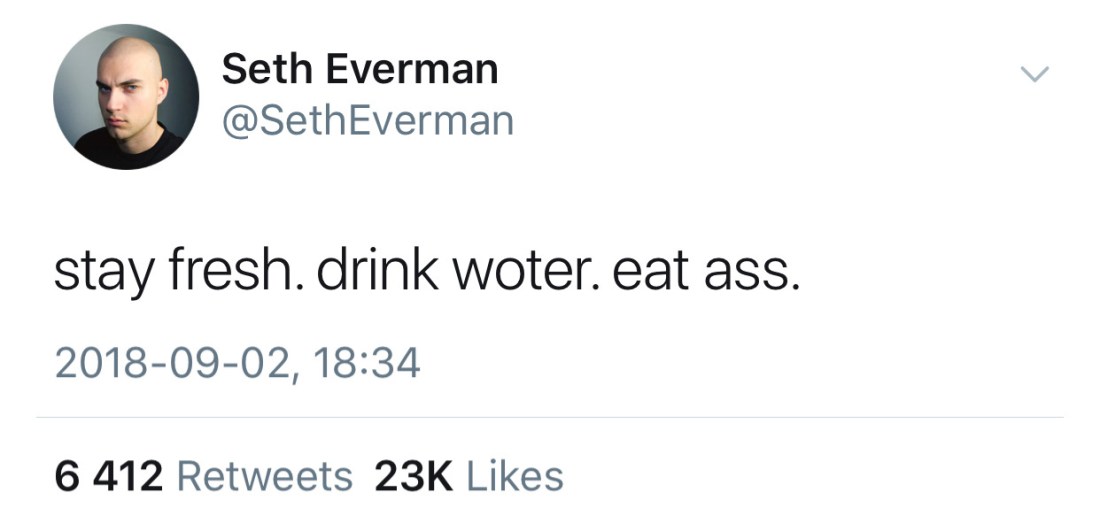
Task: Click the 6 412 retweet count
Action: coord(108,477)
